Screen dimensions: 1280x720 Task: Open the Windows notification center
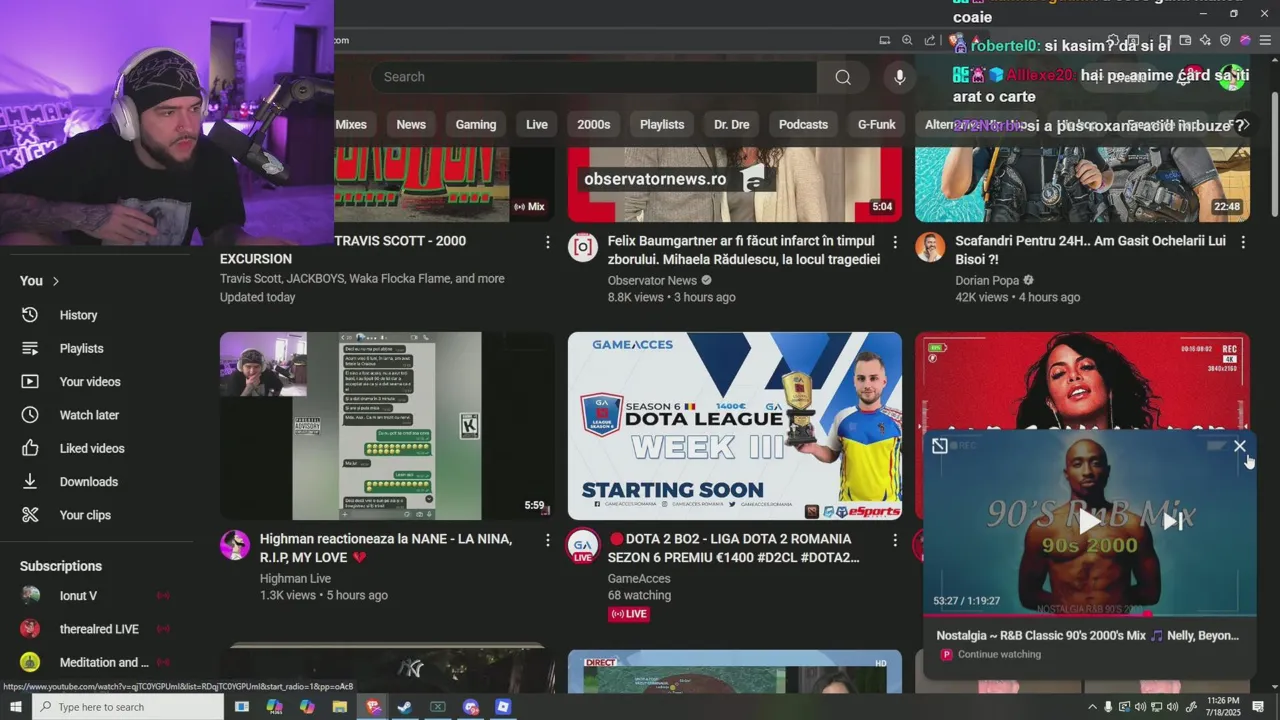point(1259,707)
